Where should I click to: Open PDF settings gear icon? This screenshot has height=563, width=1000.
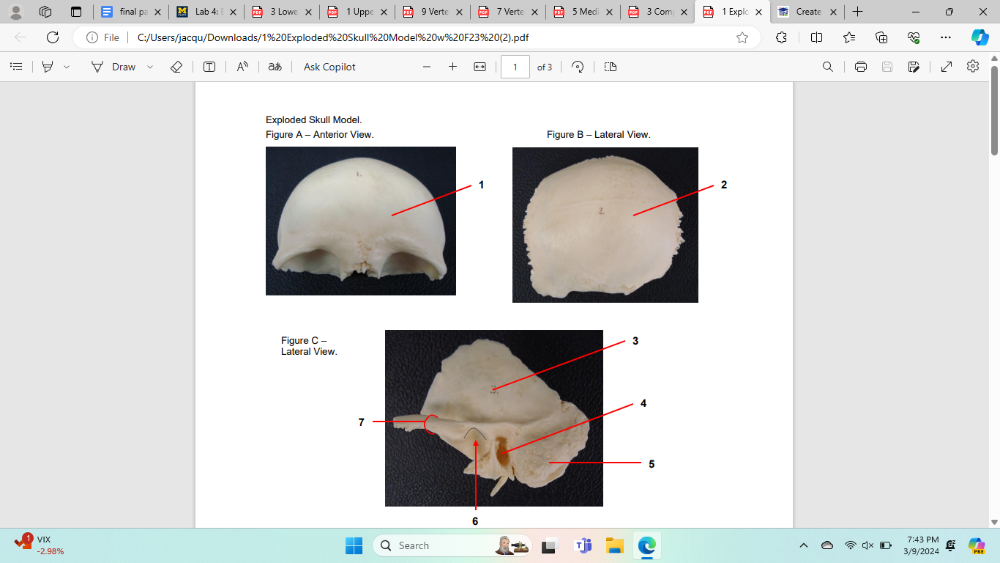click(973, 67)
